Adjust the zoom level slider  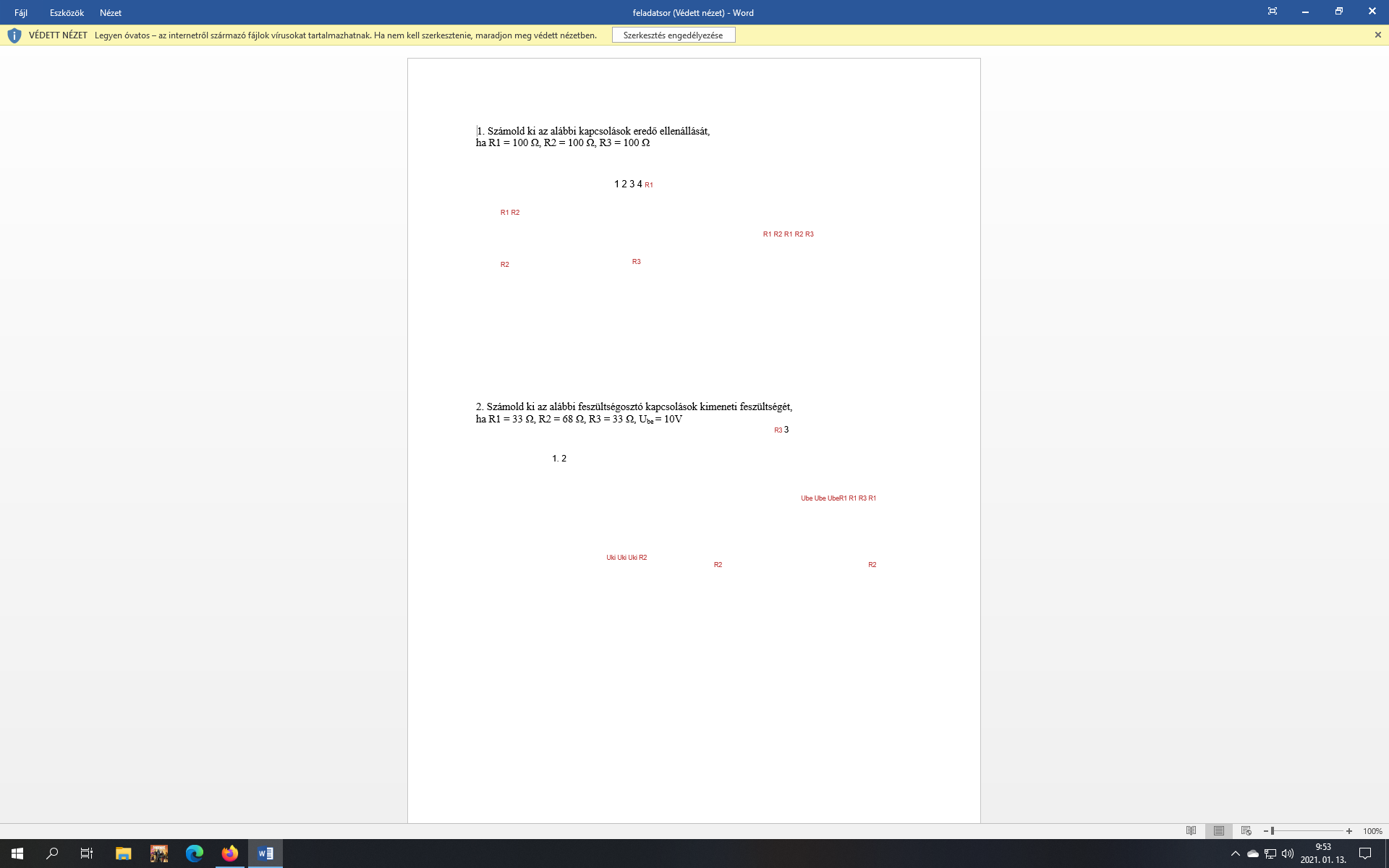(x=1273, y=831)
